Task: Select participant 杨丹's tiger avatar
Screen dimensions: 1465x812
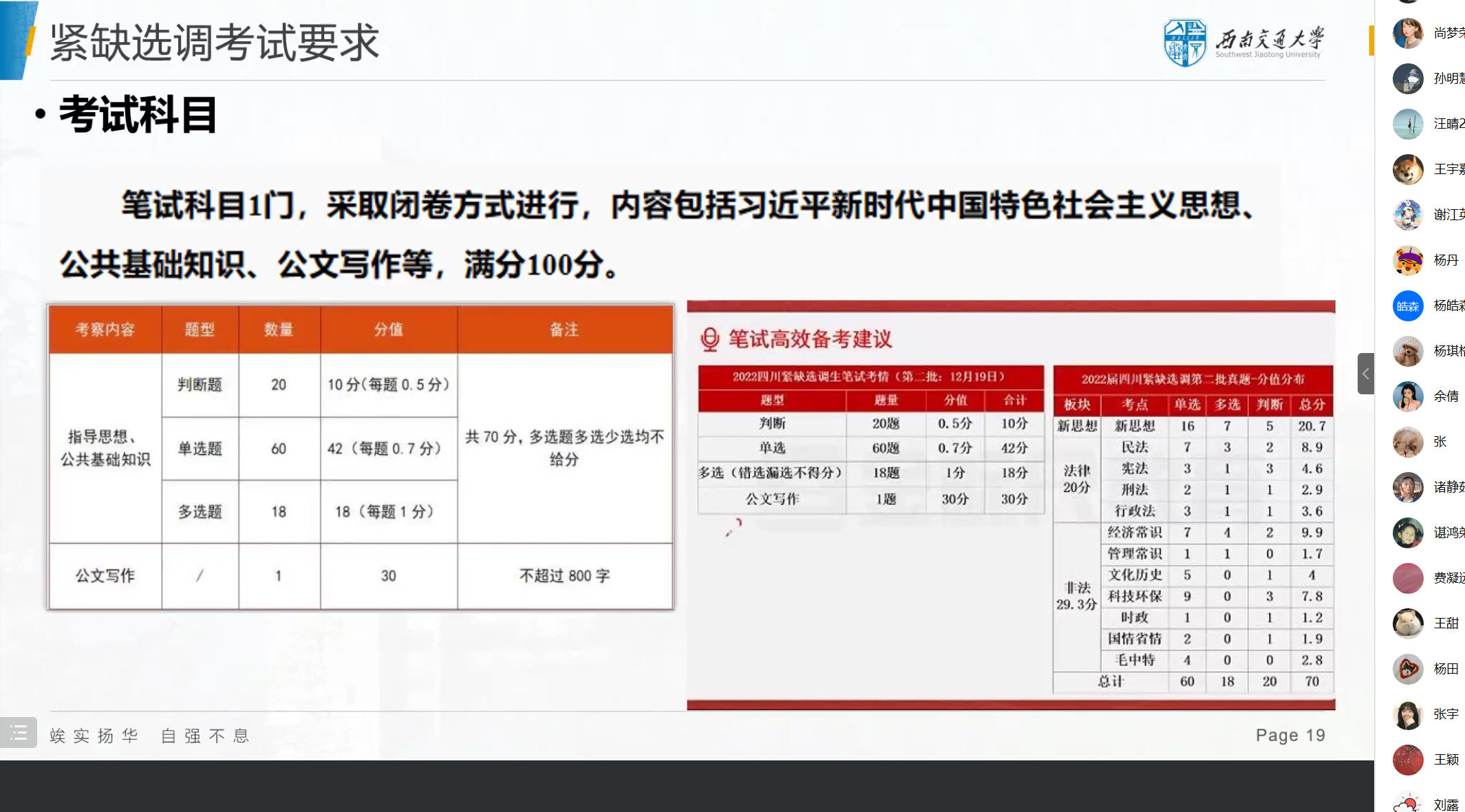Action: click(1408, 260)
